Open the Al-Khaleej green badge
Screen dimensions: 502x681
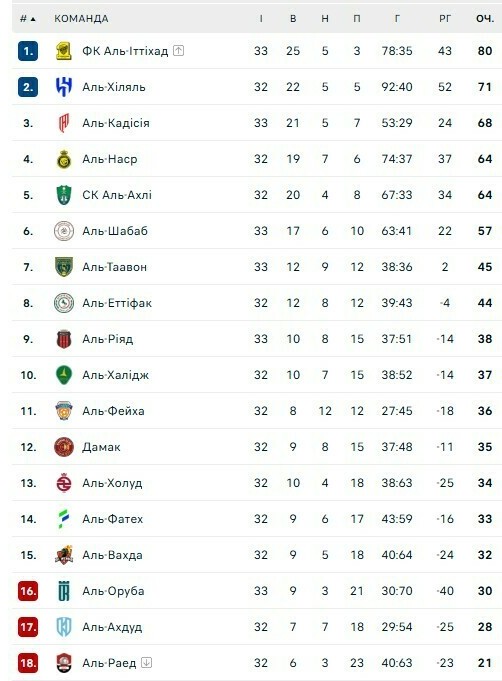[64, 375]
